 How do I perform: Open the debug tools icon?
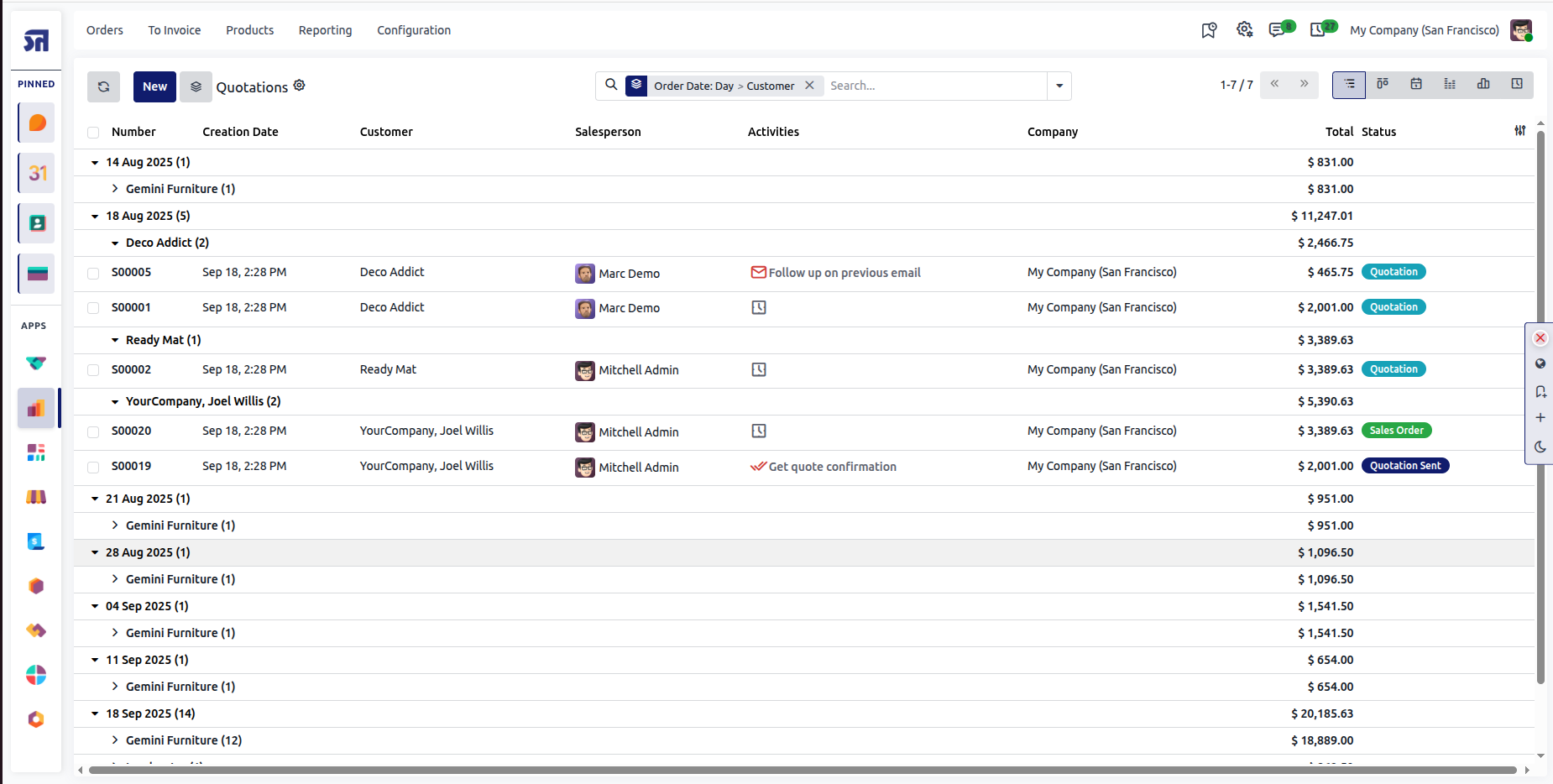pos(1245,30)
